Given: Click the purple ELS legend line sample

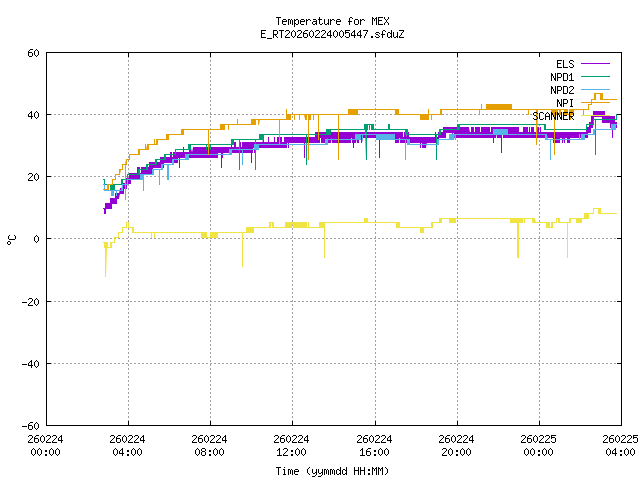Looking at the screenshot, I should [x=595, y=64].
